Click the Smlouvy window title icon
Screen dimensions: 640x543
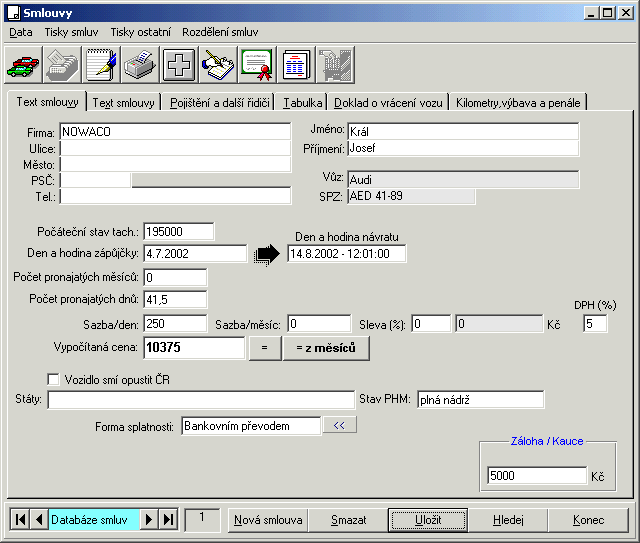pos(14,13)
